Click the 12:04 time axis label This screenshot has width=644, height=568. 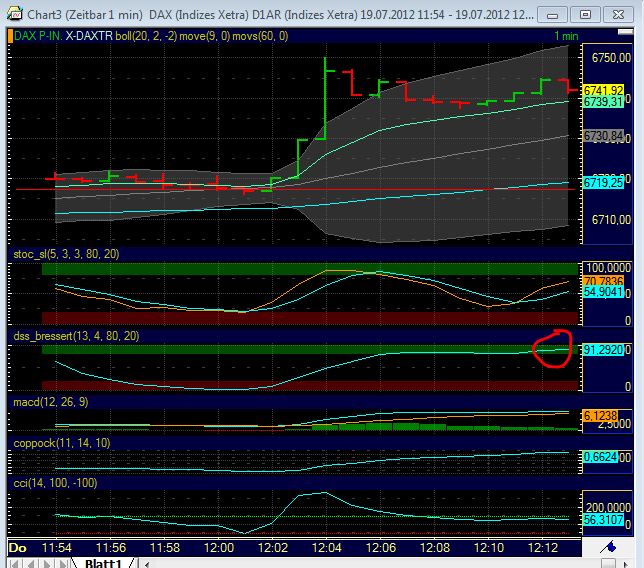pos(327,547)
